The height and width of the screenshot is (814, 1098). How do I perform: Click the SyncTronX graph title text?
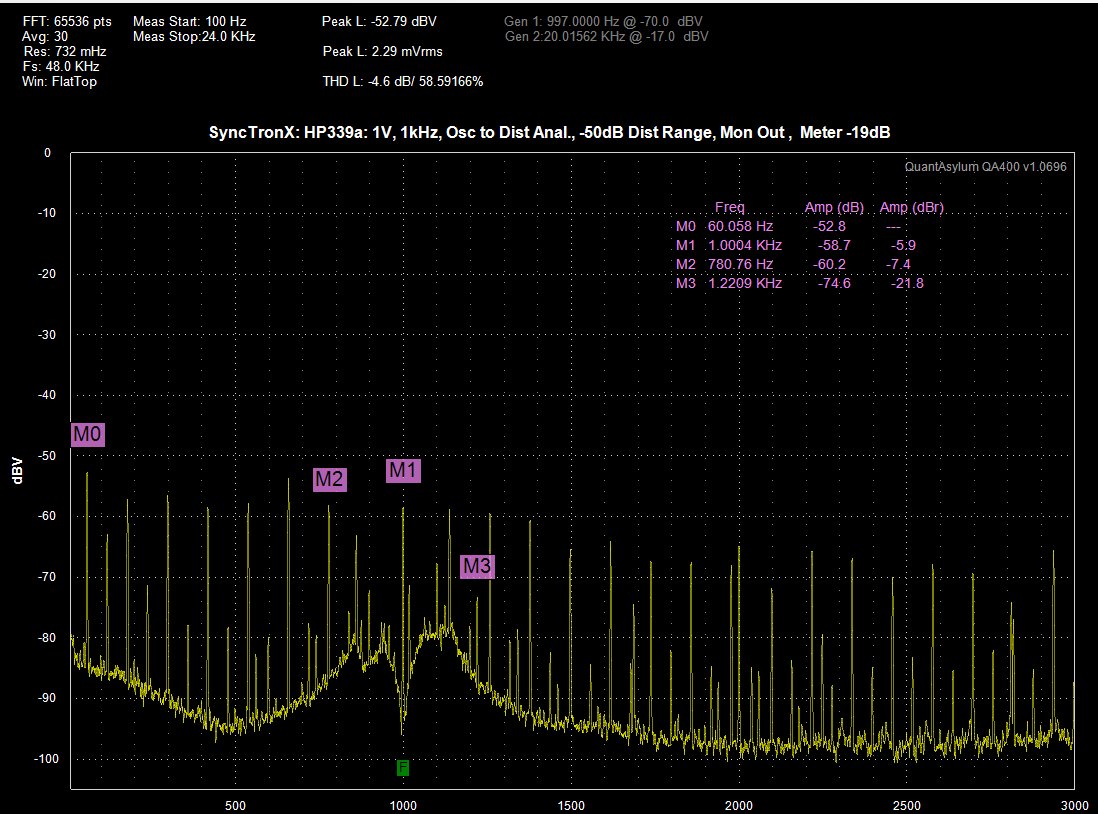(x=549, y=132)
